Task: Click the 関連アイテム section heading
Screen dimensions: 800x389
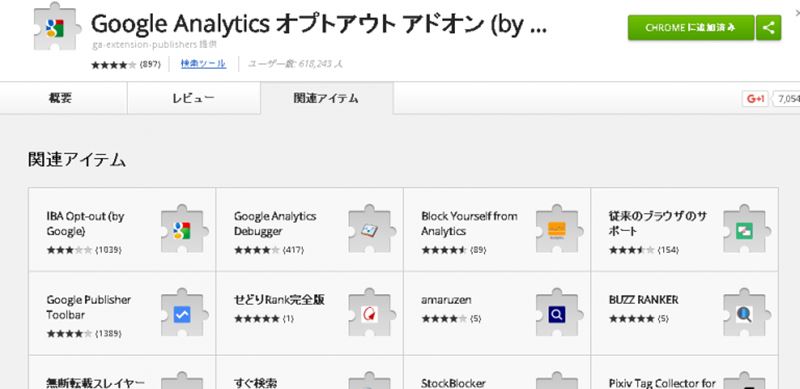Action: pyautogui.click(x=77, y=160)
